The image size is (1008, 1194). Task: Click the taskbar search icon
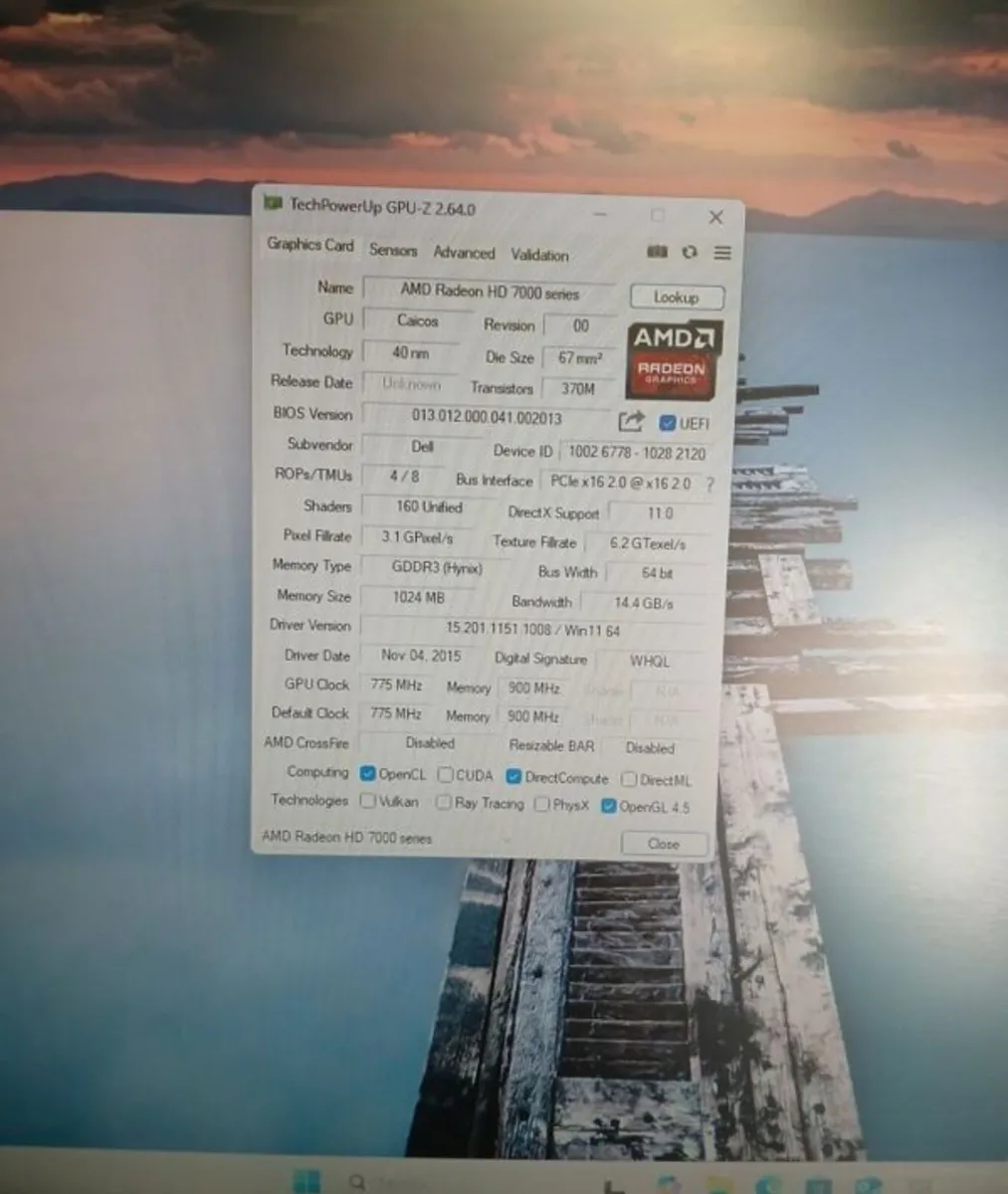pos(357,1183)
